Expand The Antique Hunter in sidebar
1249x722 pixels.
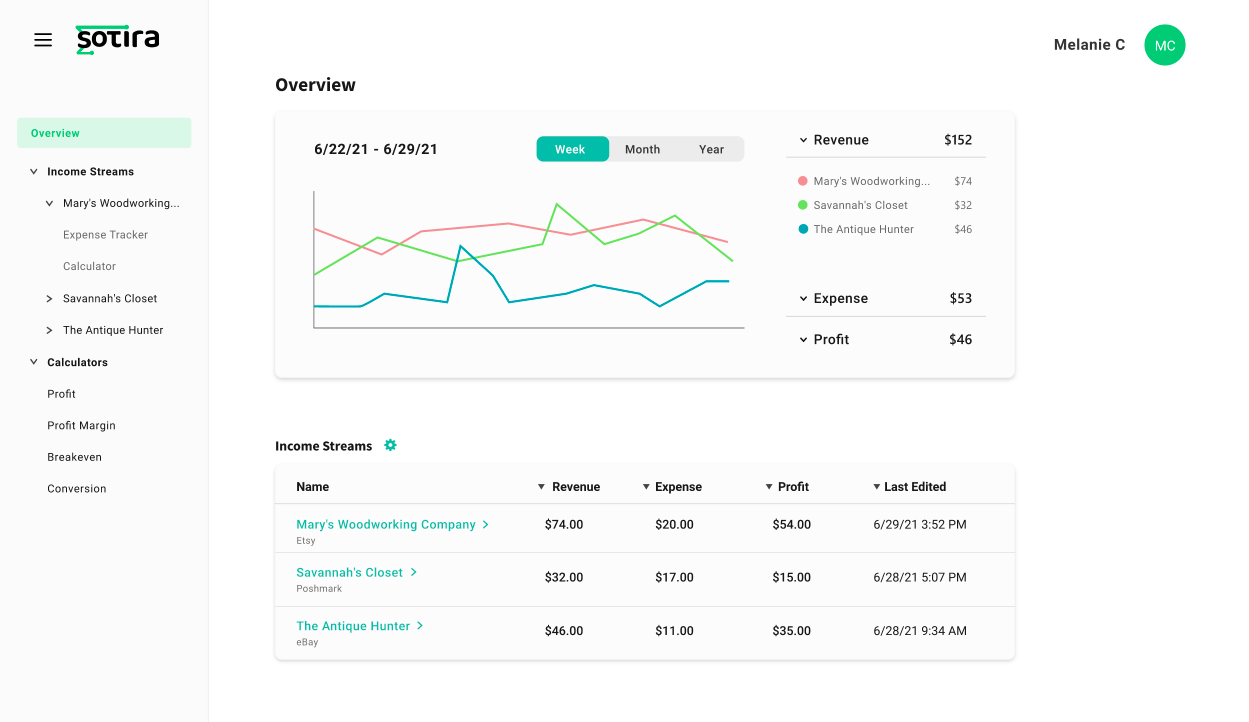click(50, 330)
